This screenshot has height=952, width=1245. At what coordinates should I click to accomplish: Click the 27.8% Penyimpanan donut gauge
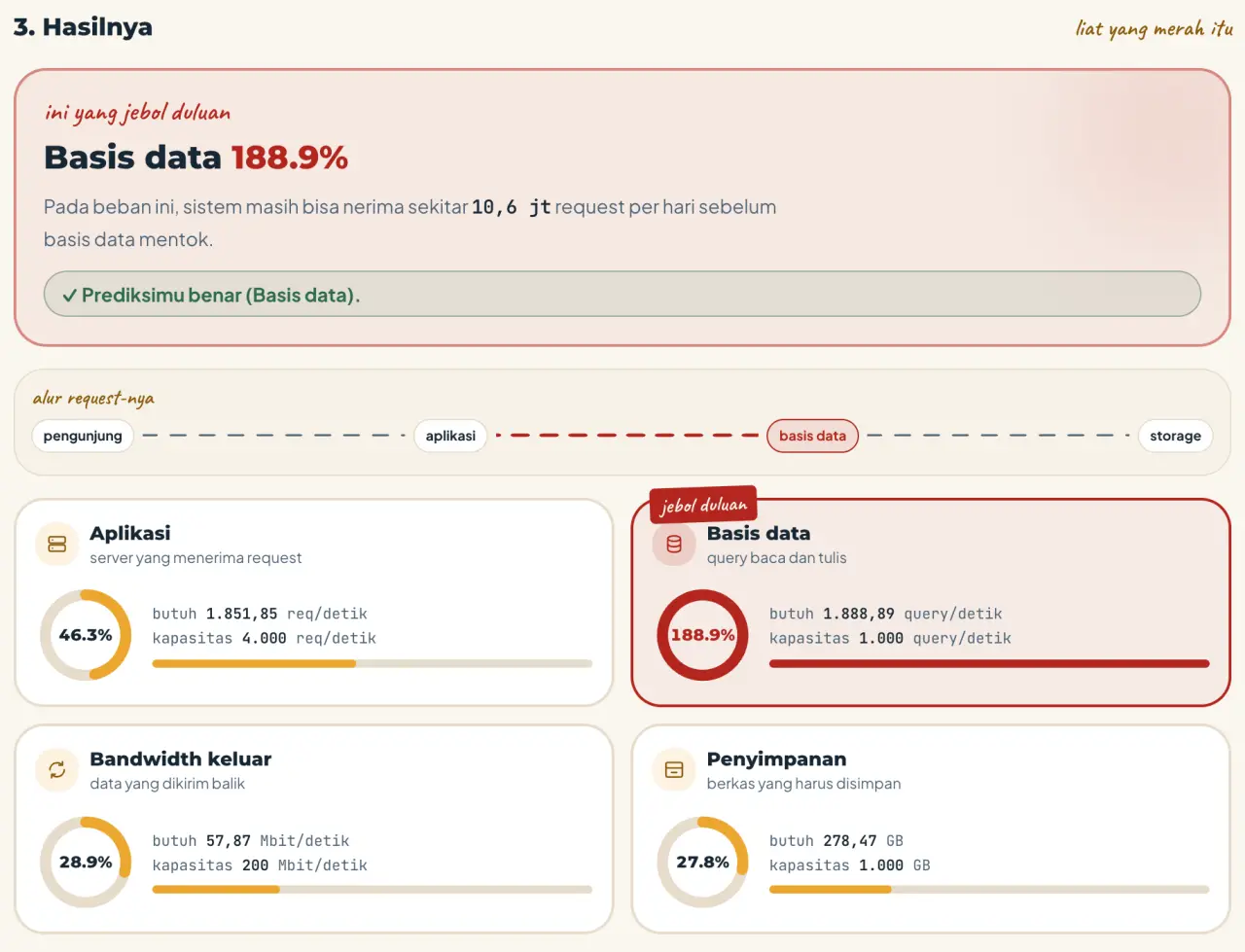(x=702, y=862)
